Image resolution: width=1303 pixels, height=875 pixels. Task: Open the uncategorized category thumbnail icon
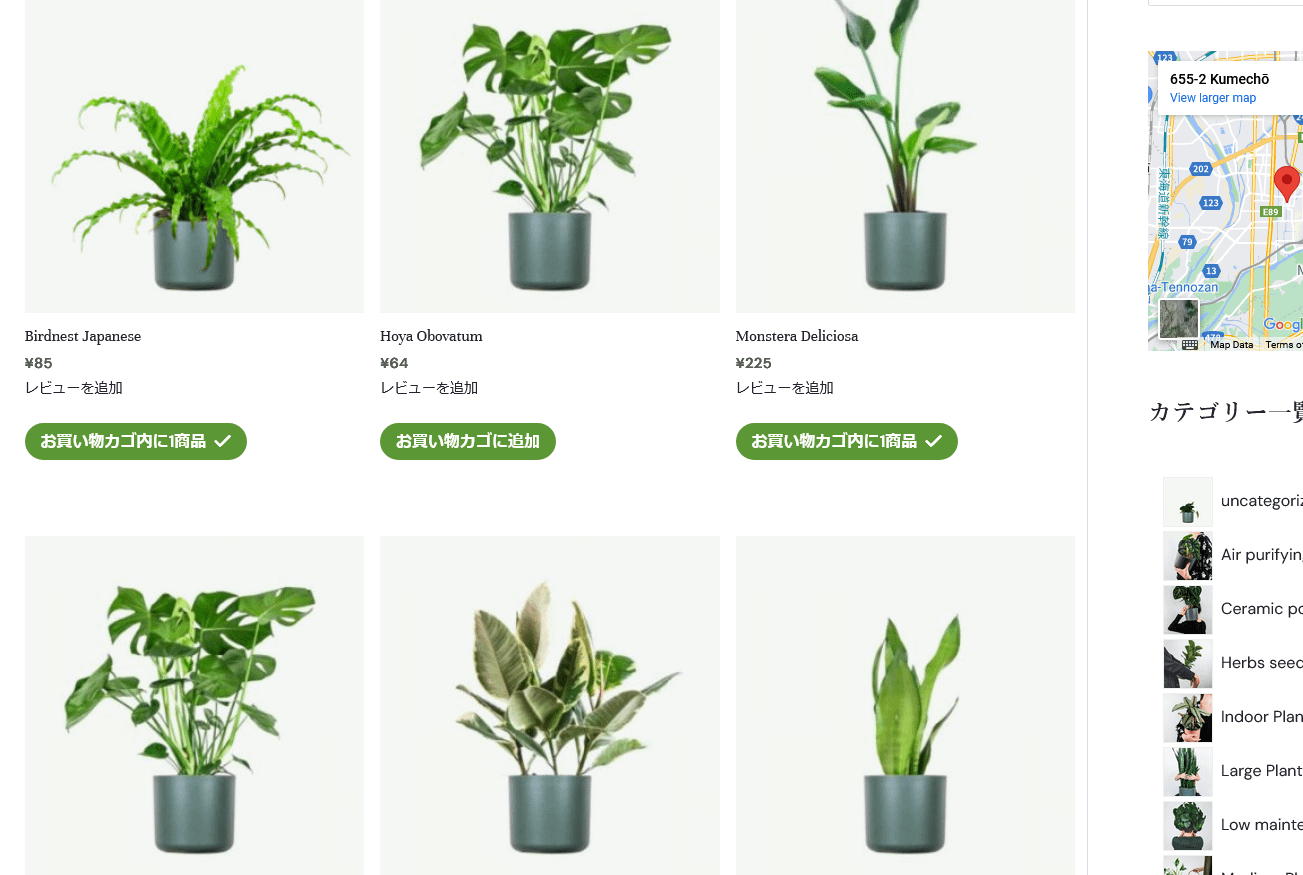(1188, 501)
